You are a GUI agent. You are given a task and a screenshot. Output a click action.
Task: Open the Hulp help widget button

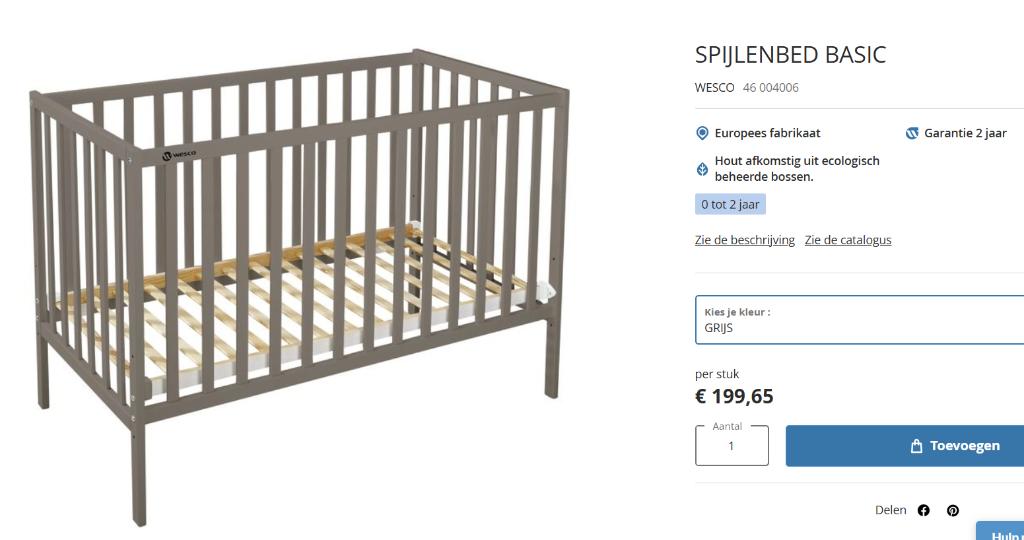point(1000,533)
